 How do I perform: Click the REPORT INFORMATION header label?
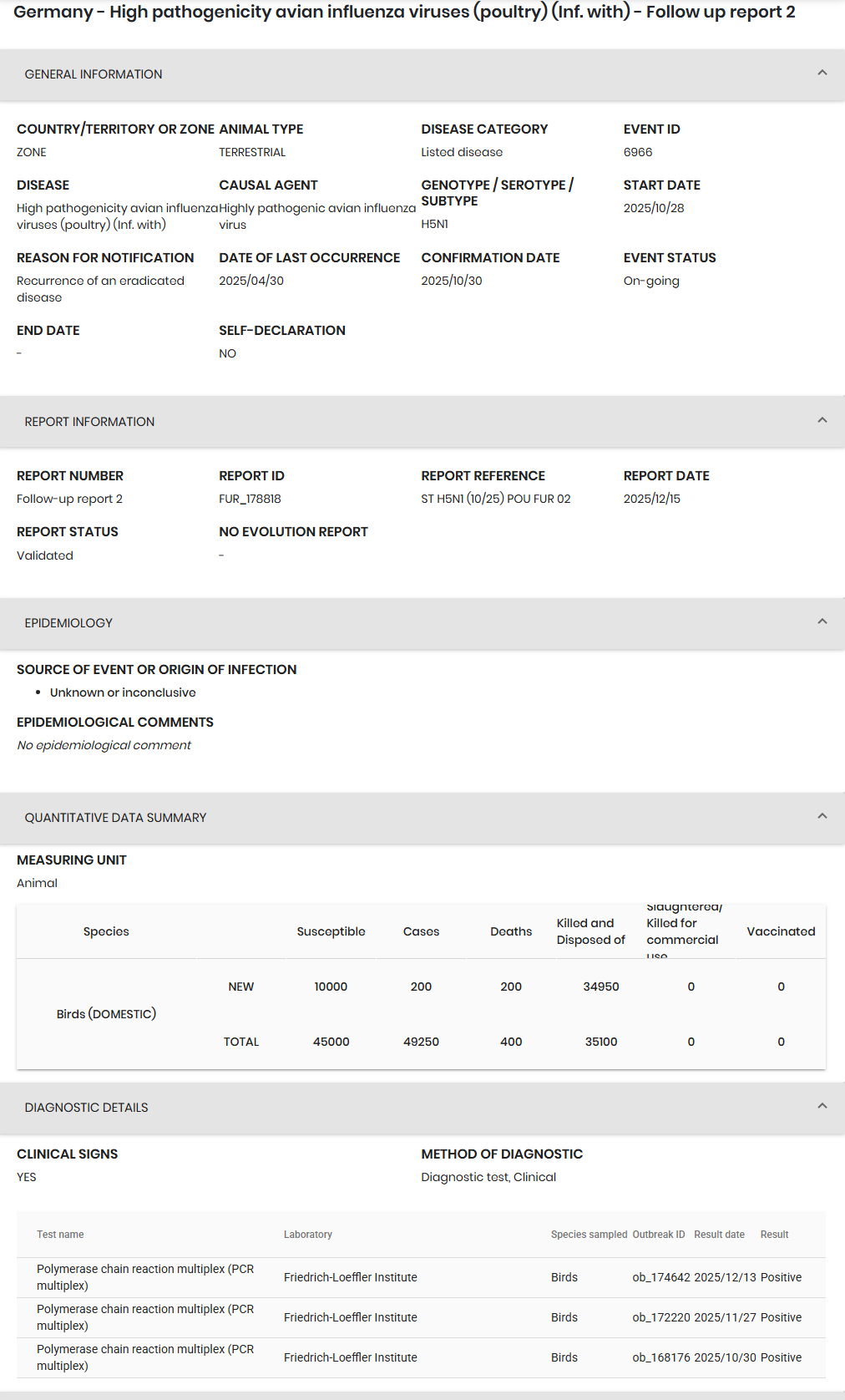pos(89,422)
